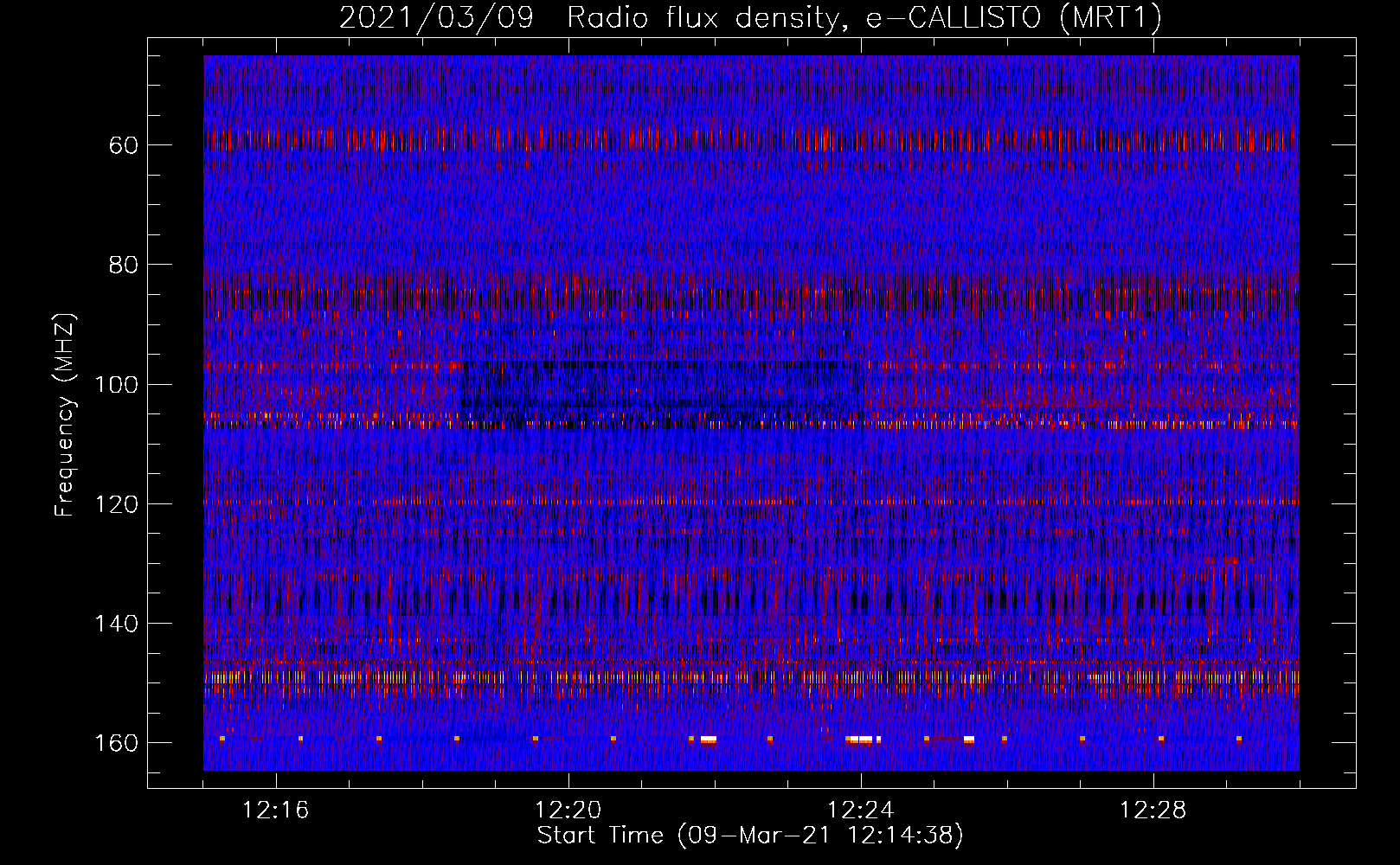Click the 'Frequency (MHZ)' axis label
The height and width of the screenshot is (865, 1400).
pyautogui.click(x=65, y=415)
